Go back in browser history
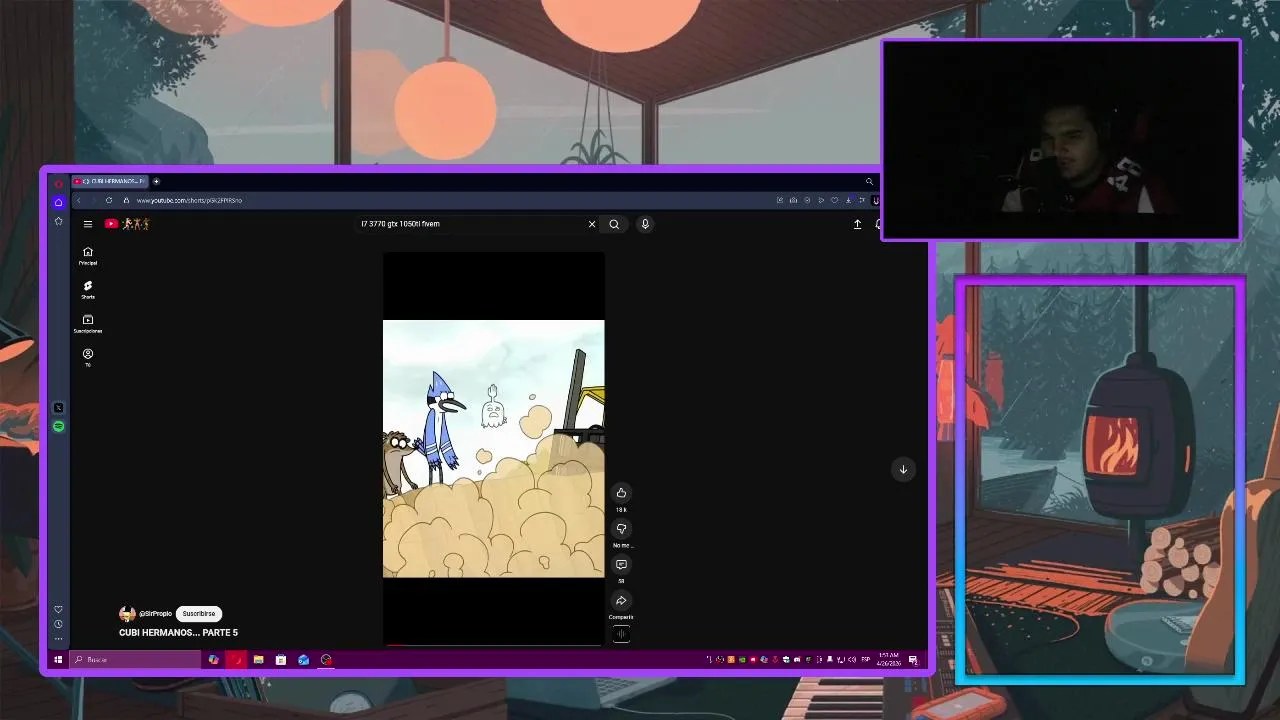The height and width of the screenshot is (720, 1280). pyautogui.click(x=79, y=200)
